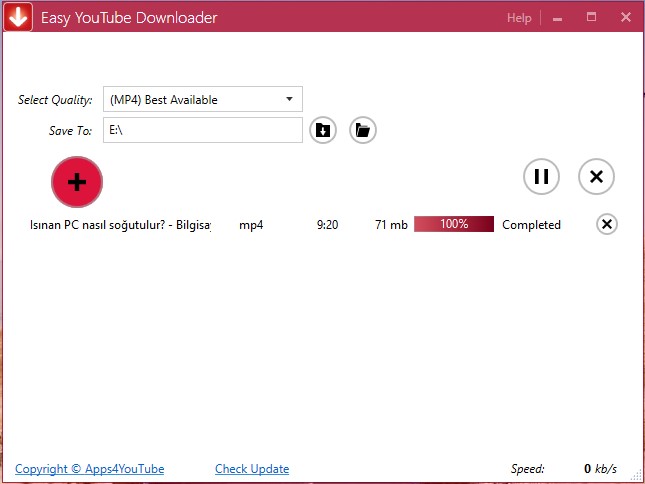The image size is (645, 484).
Task: Close the Easy YouTube Downloader window
Action: [x=625, y=18]
